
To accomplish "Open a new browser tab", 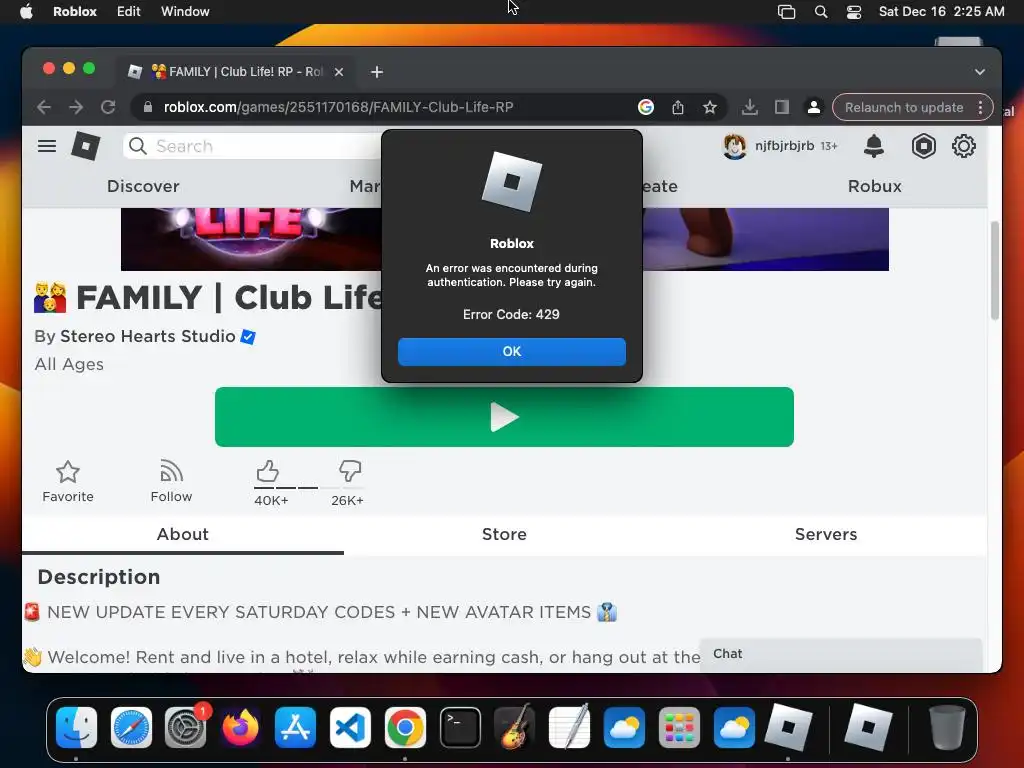I will (377, 72).
